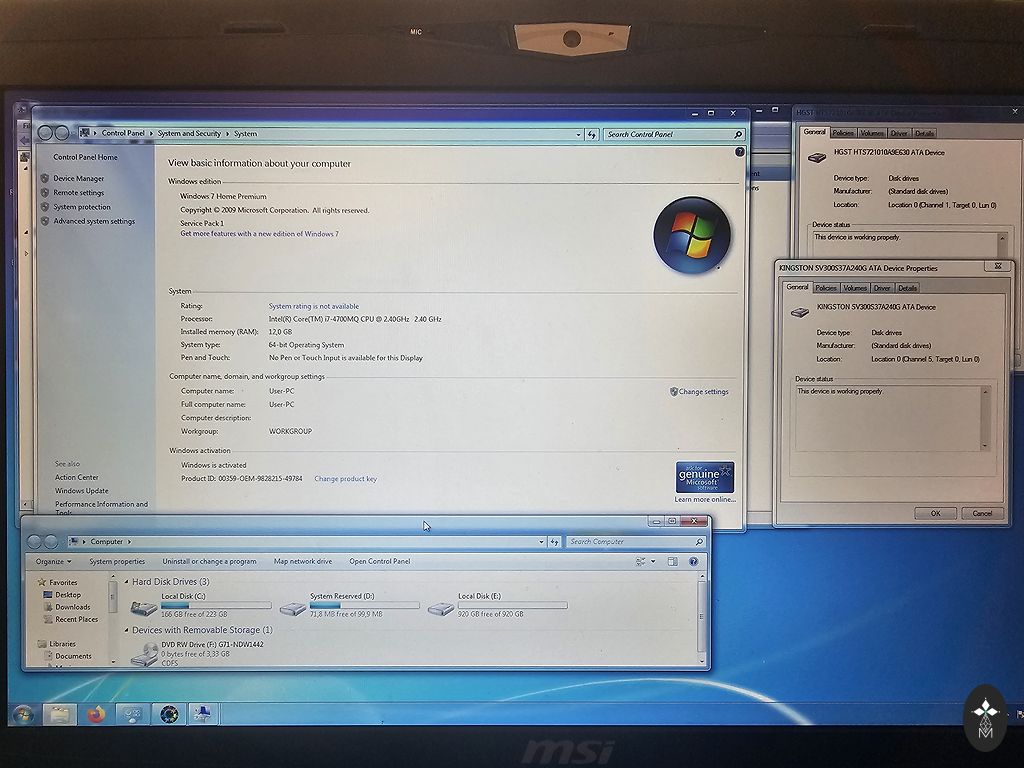Screen dimensions: 1024x768
Task: Open DVD RW Drive (F:) icon
Action: [145, 654]
